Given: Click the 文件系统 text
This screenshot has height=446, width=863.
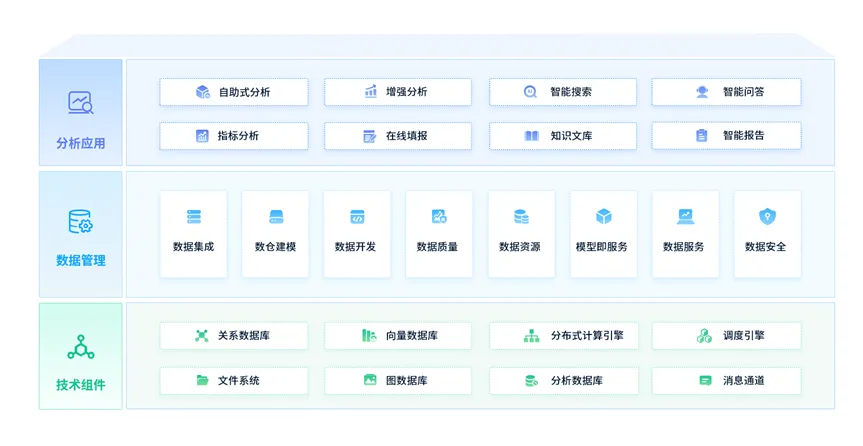Looking at the screenshot, I should coord(238,380).
